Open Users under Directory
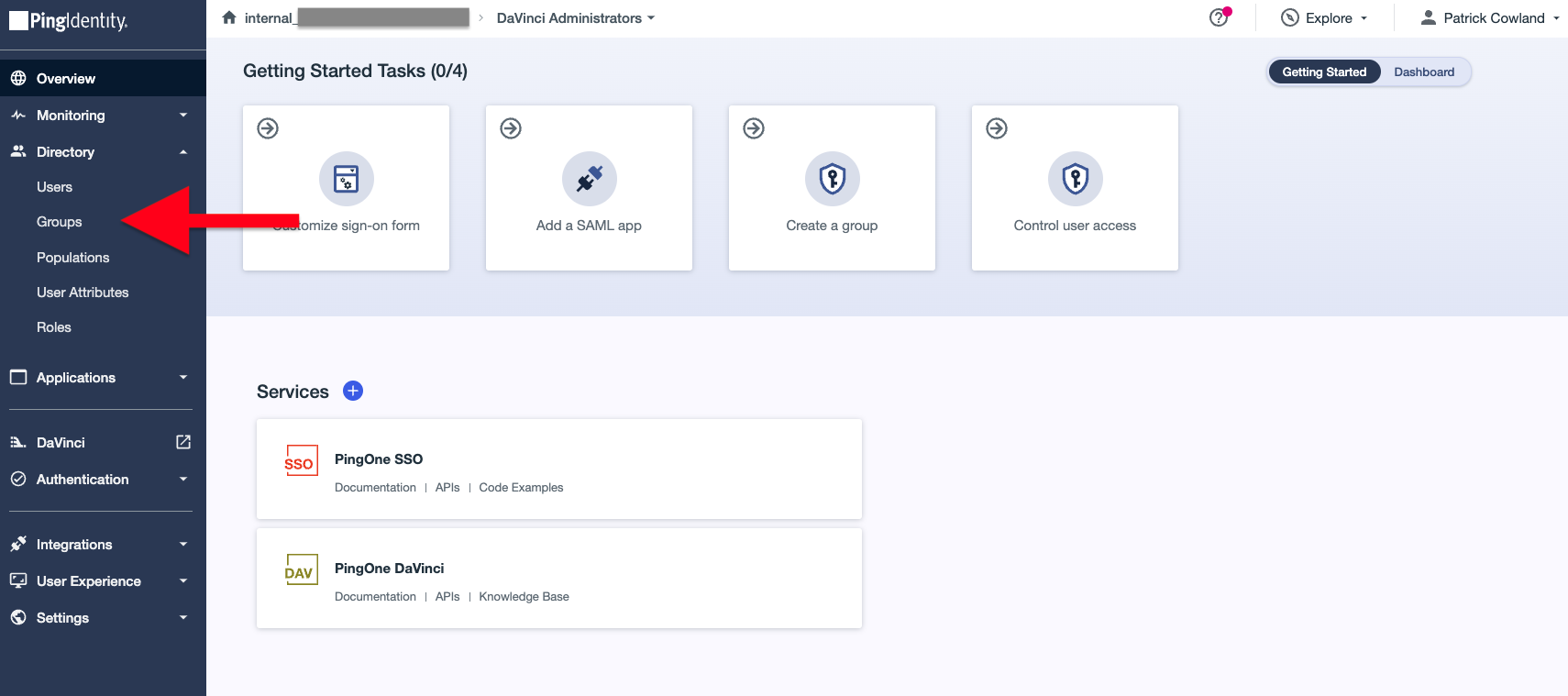Screen dimensions: 1568x696 pos(54,187)
